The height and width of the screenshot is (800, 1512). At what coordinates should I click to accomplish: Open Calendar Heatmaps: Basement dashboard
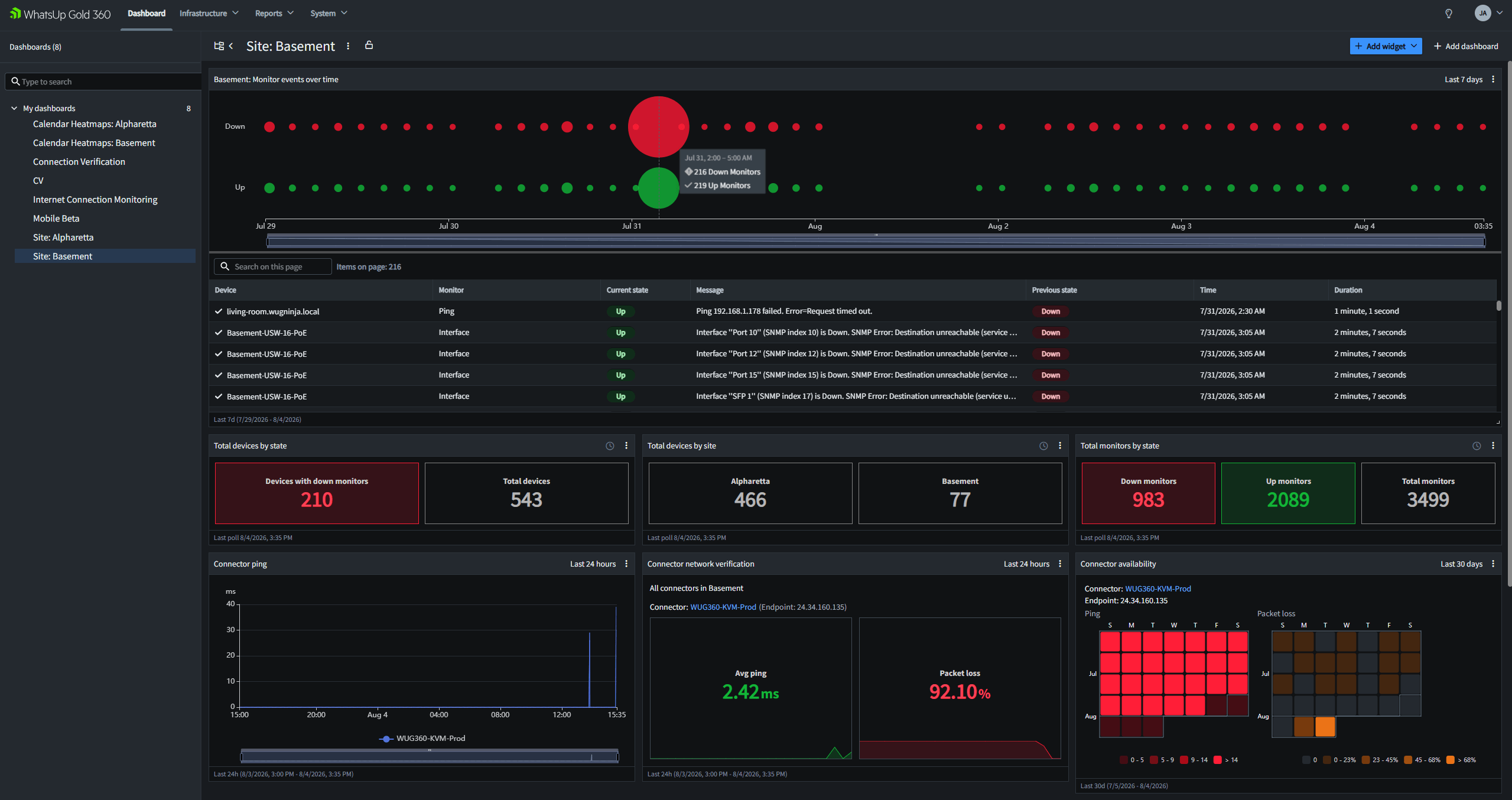pos(94,143)
